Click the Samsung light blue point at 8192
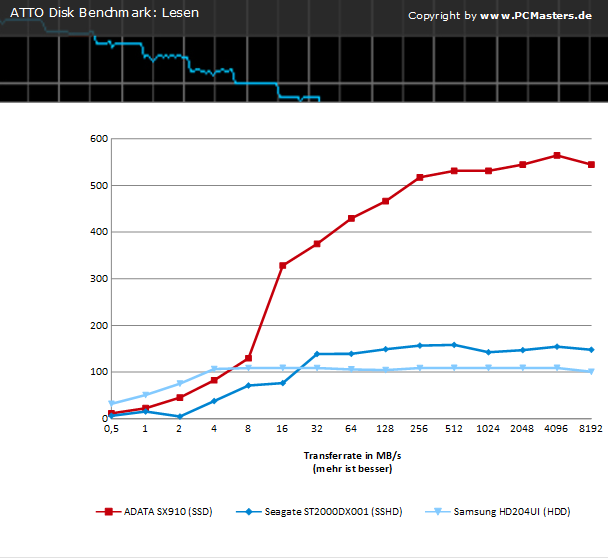The image size is (608, 558). 591,372
